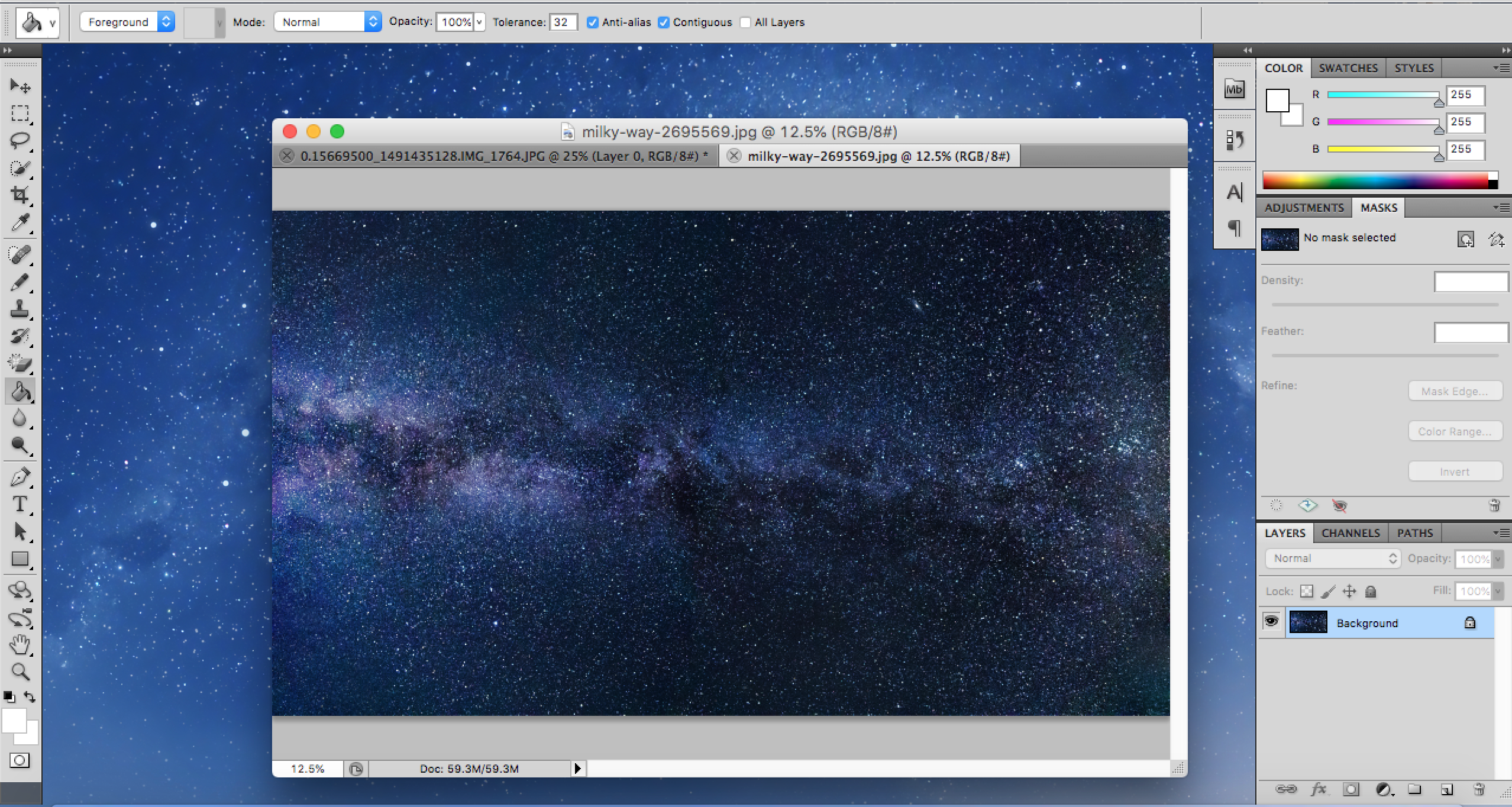Screen dimensions: 1512x807
Task: Select the Move tool
Action: (x=20, y=86)
